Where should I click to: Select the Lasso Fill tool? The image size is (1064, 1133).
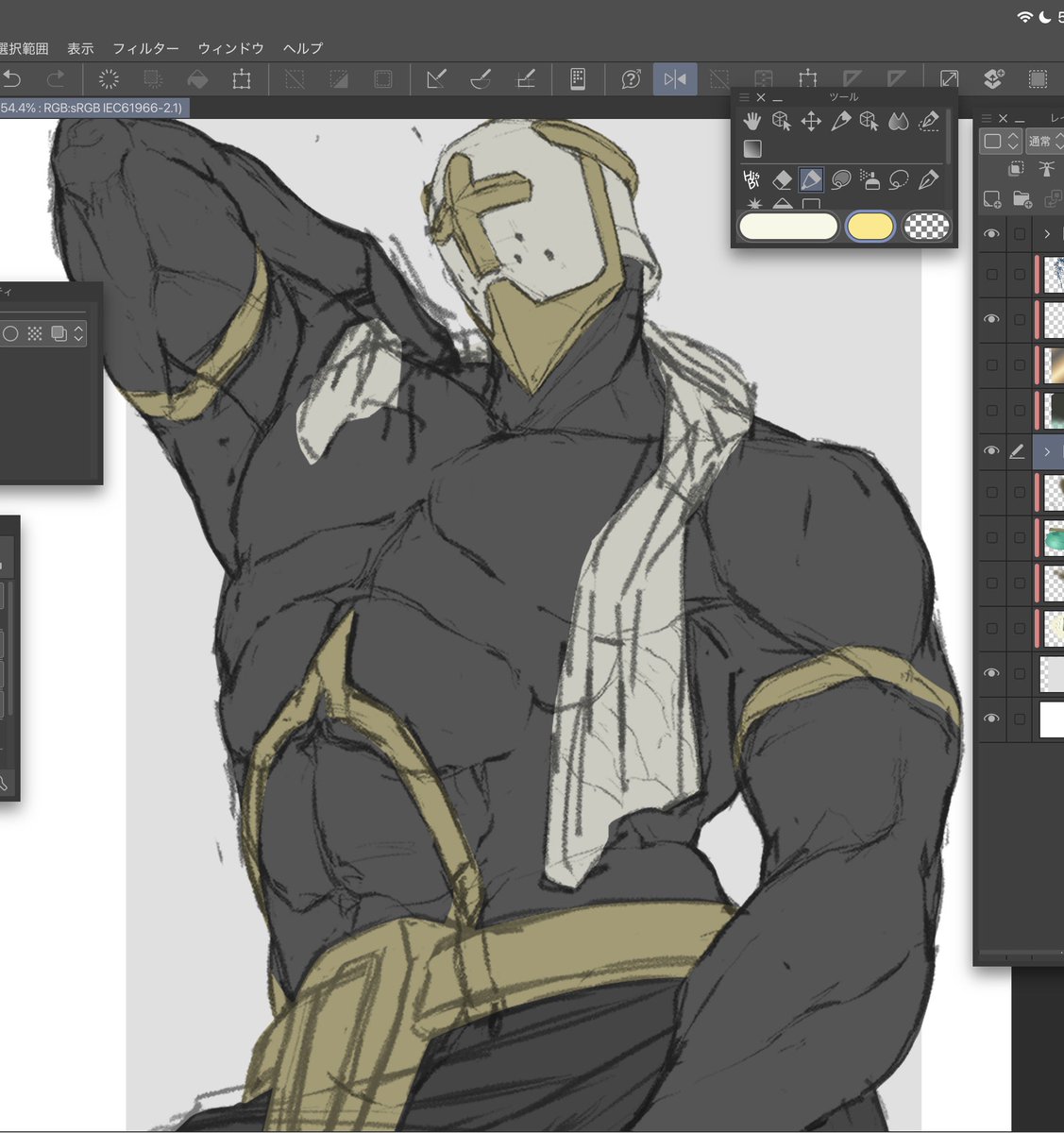click(840, 179)
